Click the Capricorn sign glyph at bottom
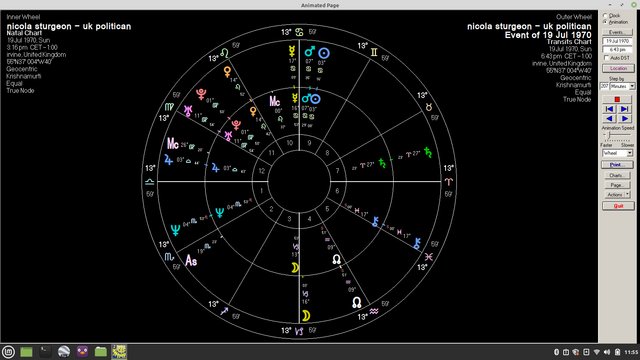 coord(299,331)
